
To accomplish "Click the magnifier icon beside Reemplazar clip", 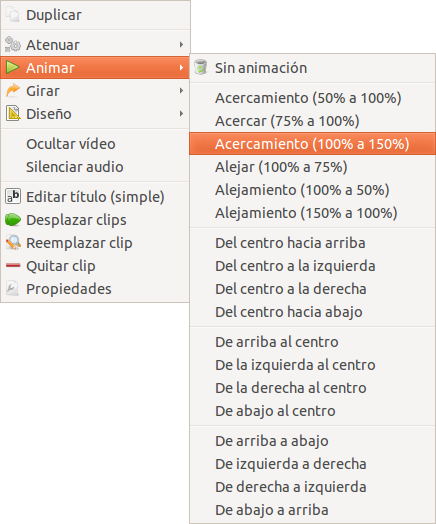I will pyautogui.click(x=13, y=243).
